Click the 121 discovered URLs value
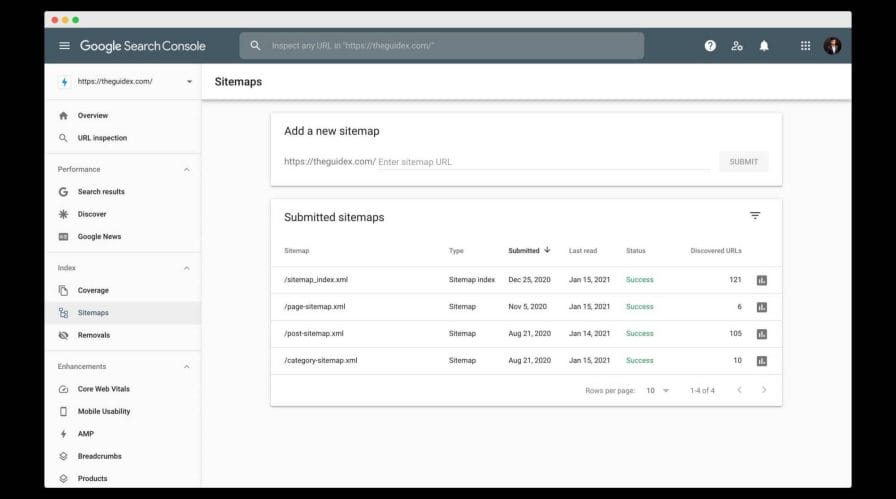 (x=735, y=280)
